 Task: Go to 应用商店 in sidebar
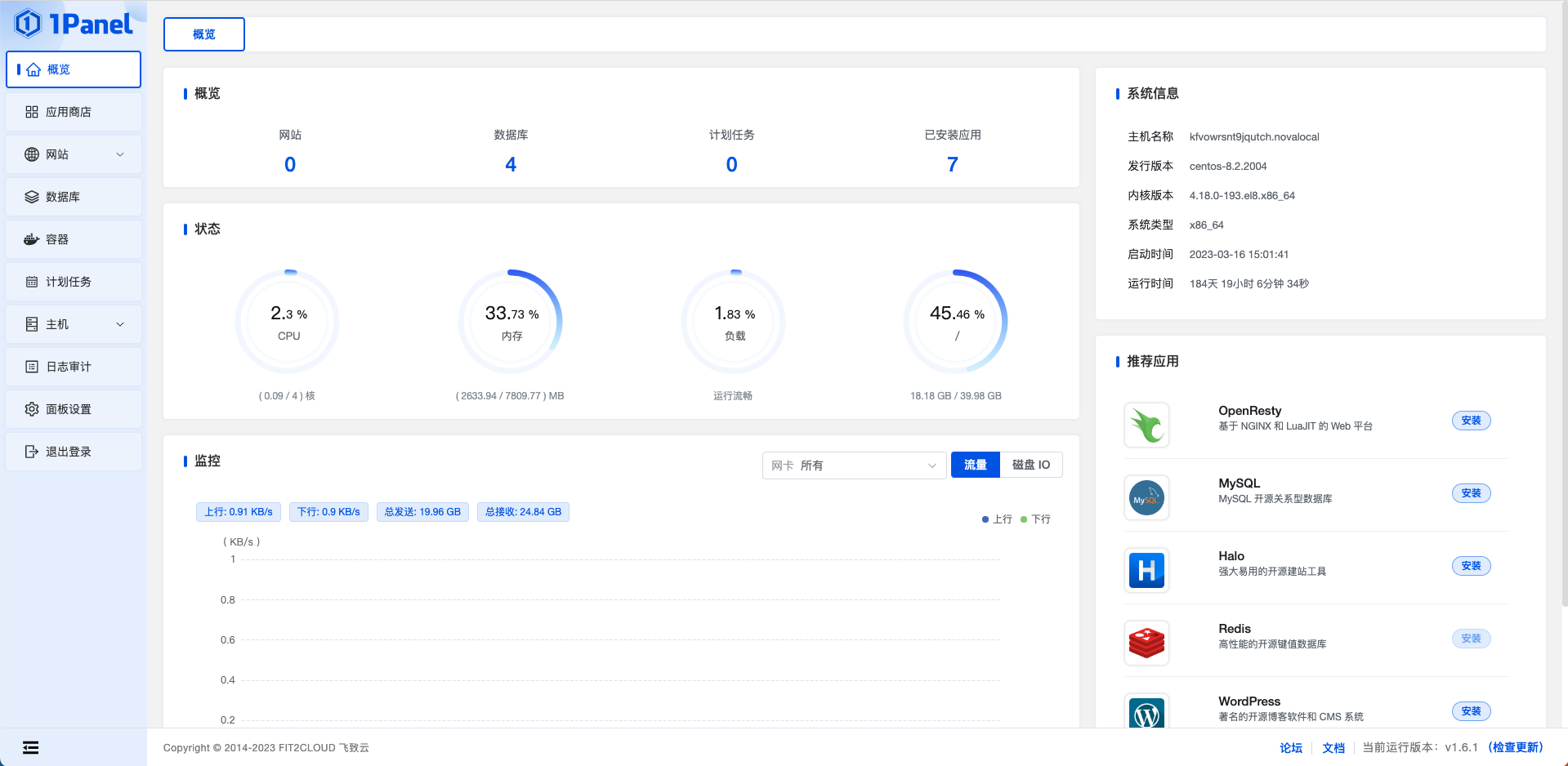(74, 112)
